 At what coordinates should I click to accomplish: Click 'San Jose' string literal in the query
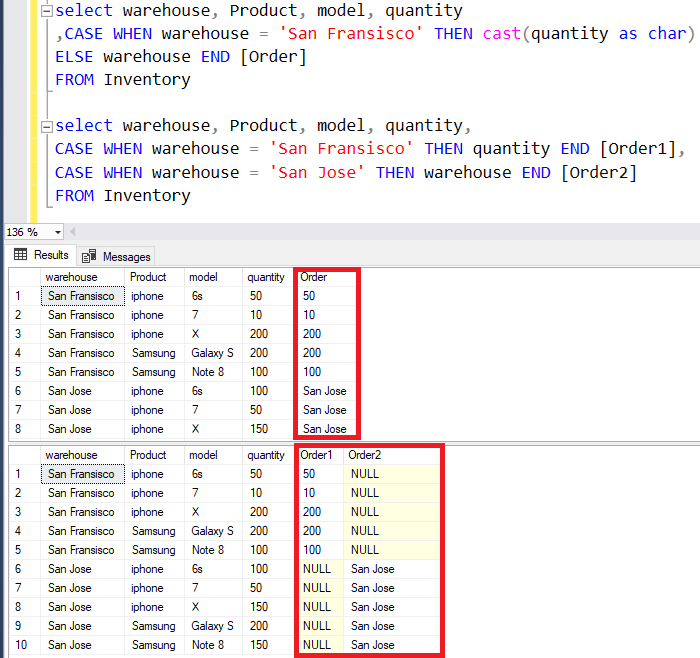tap(317, 173)
